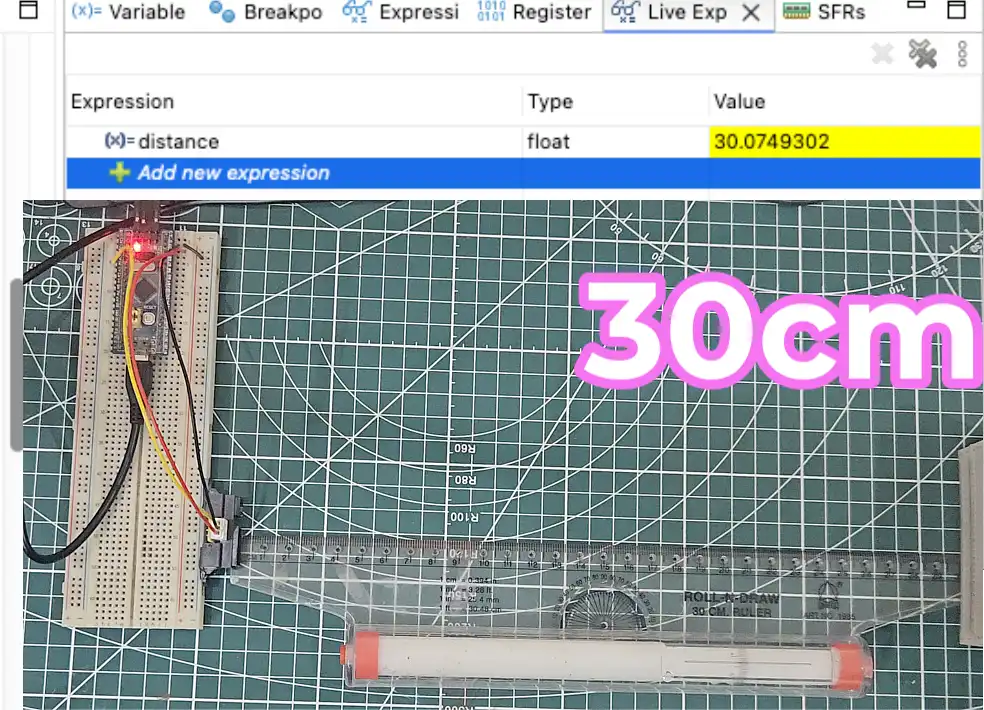984x710 pixels.
Task: Select the value 30.0749302 cell
Action: click(x=845, y=142)
